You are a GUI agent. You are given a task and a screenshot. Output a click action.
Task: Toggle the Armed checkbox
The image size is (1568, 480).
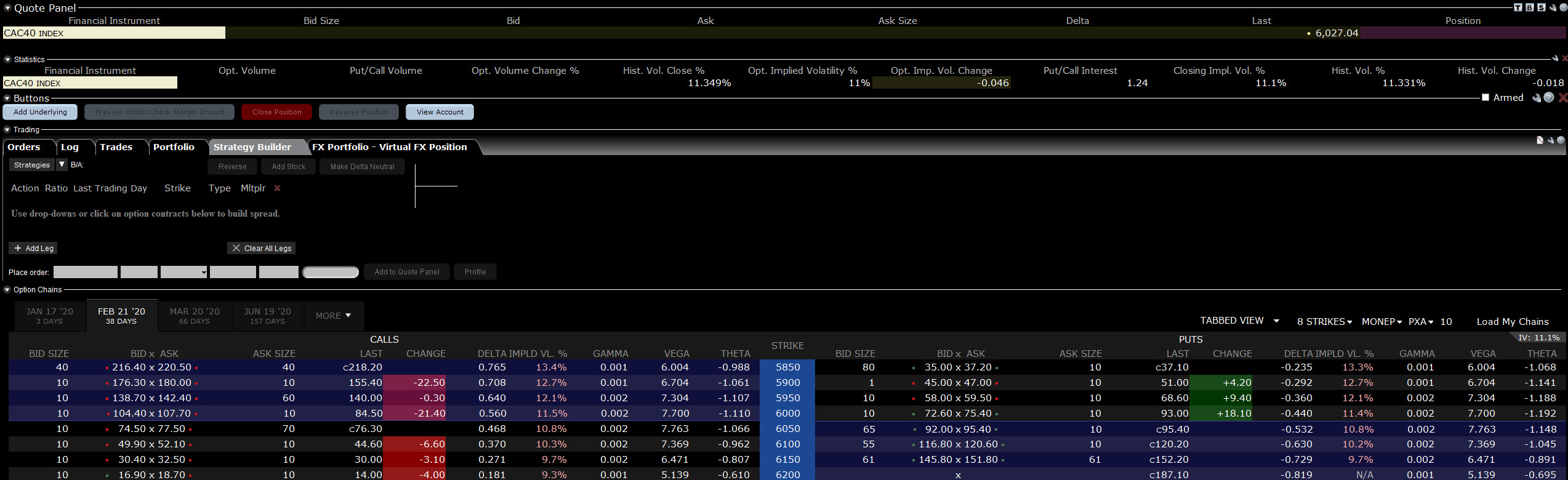click(1486, 97)
